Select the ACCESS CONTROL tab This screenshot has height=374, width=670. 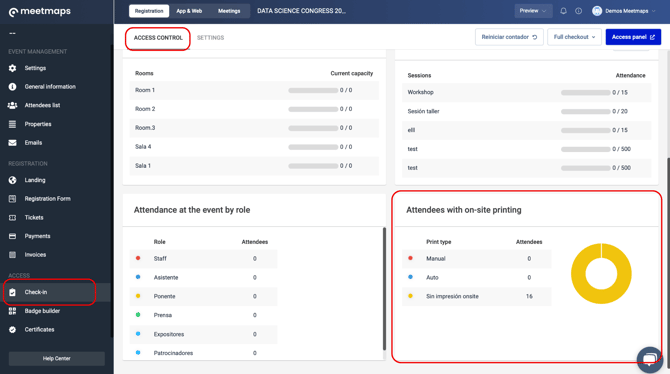point(158,38)
